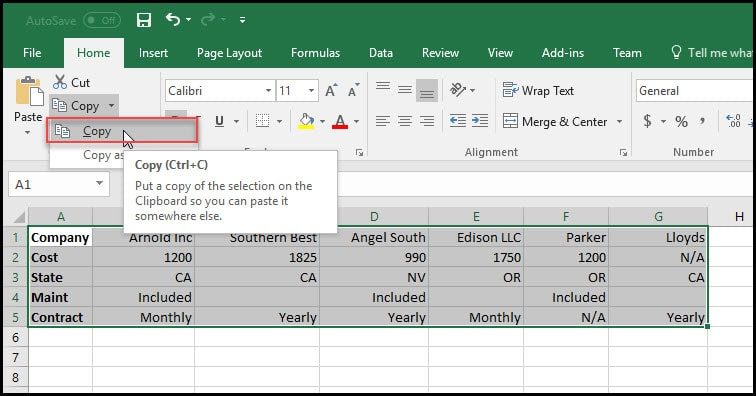The height and width of the screenshot is (396, 756).
Task: Click the Orientation text angle icon
Action: 458,90
